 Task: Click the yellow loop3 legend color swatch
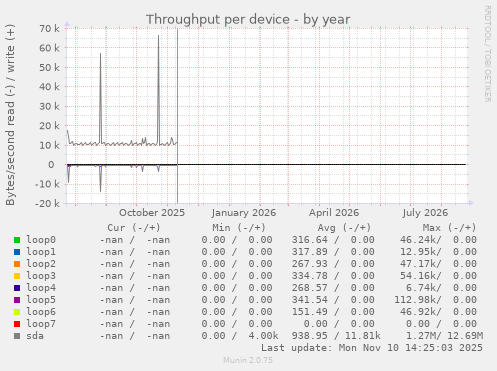click(x=17, y=276)
